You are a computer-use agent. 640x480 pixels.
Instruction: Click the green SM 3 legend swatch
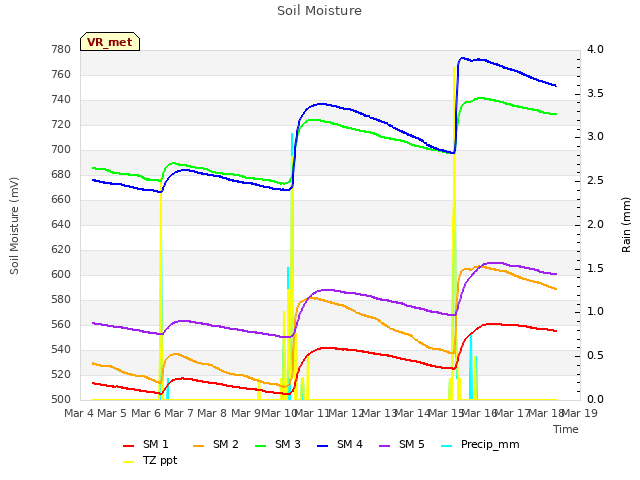(x=260, y=446)
